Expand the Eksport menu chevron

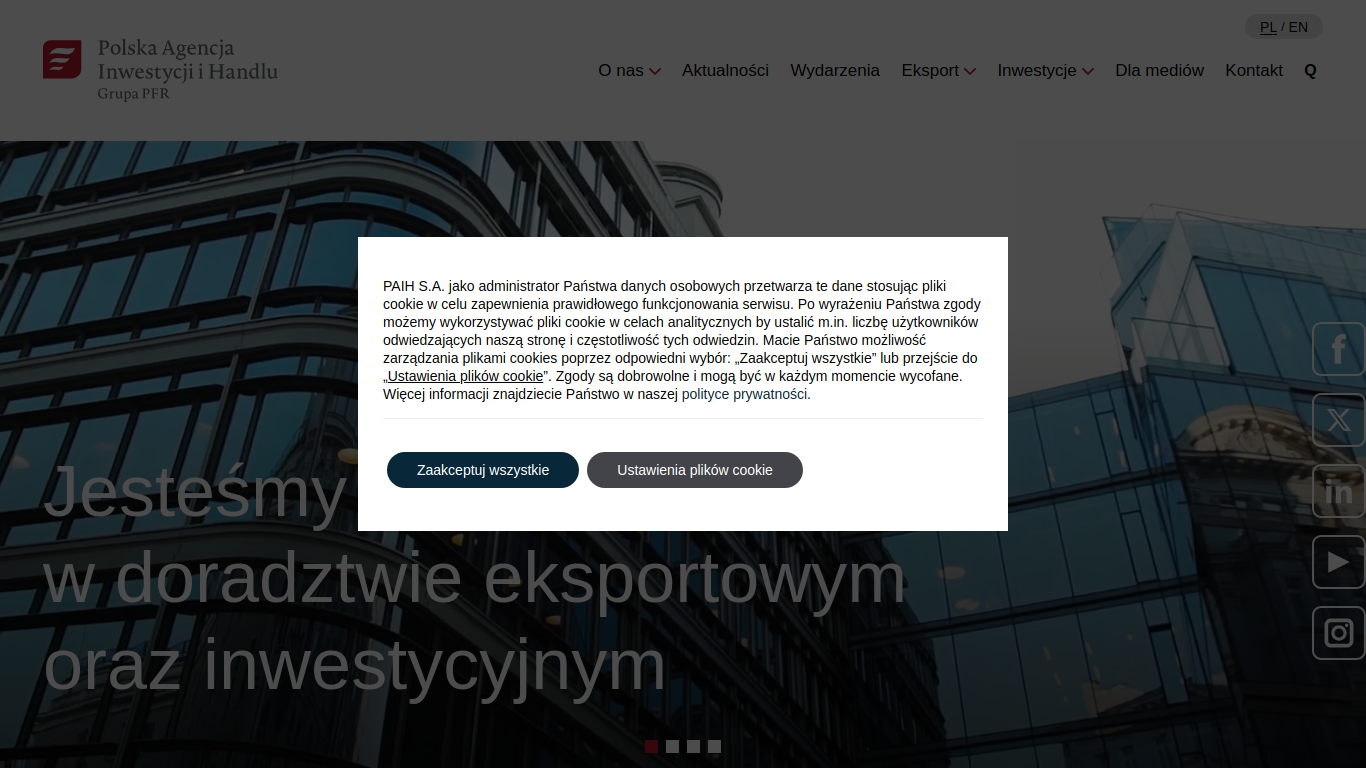point(970,71)
